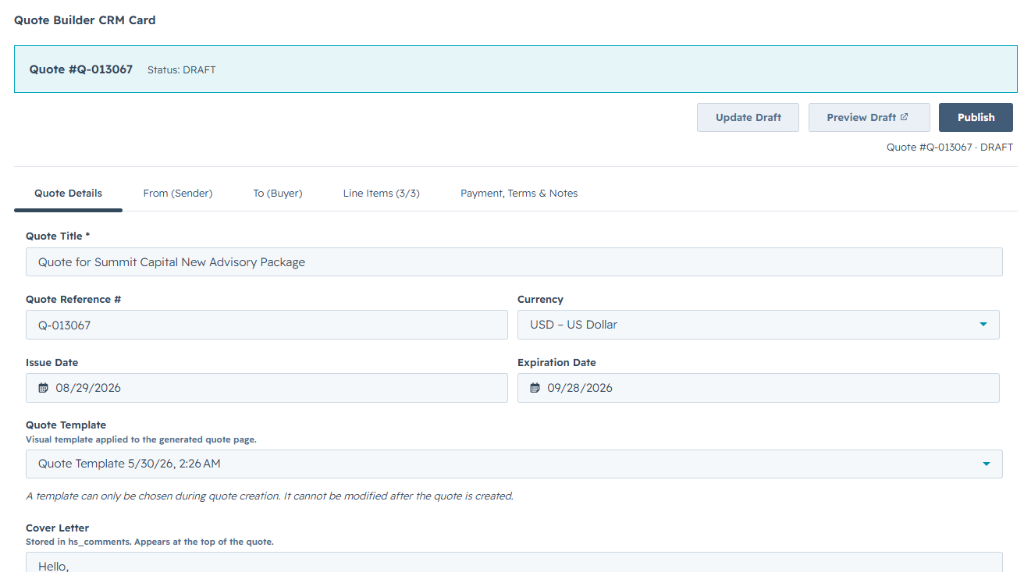The width and height of the screenshot is (1024, 572).
Task: Select the Issue Date value 08/29/2026
Action: coord(88,388)
